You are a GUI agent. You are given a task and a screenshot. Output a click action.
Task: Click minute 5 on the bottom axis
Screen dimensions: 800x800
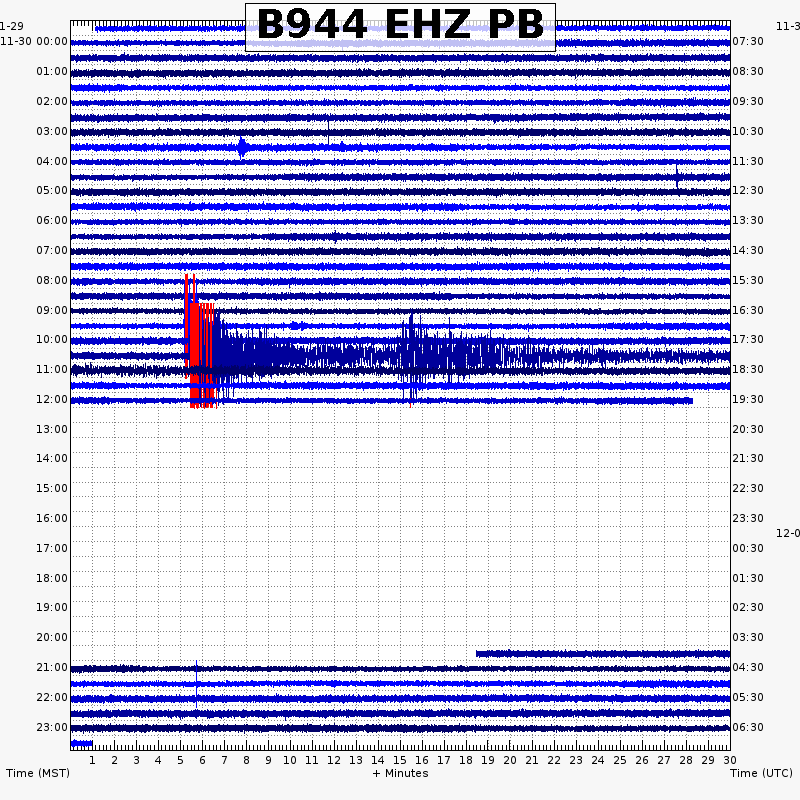click(x=180, y=760)
